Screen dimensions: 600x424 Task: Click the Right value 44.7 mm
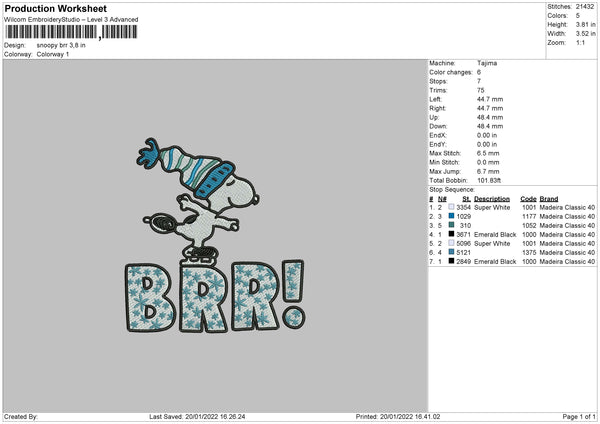tap(490, 108)
